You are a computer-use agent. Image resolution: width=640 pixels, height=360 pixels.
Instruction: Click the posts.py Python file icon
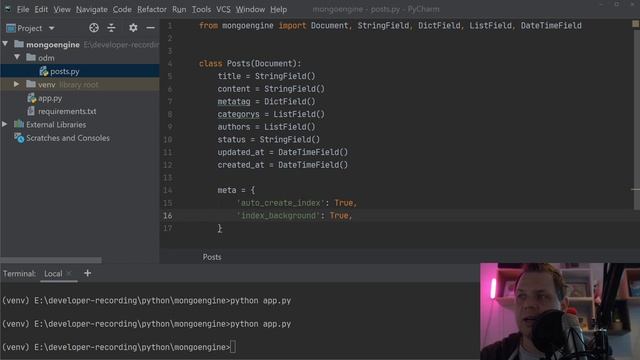click(x=44, y=71)
